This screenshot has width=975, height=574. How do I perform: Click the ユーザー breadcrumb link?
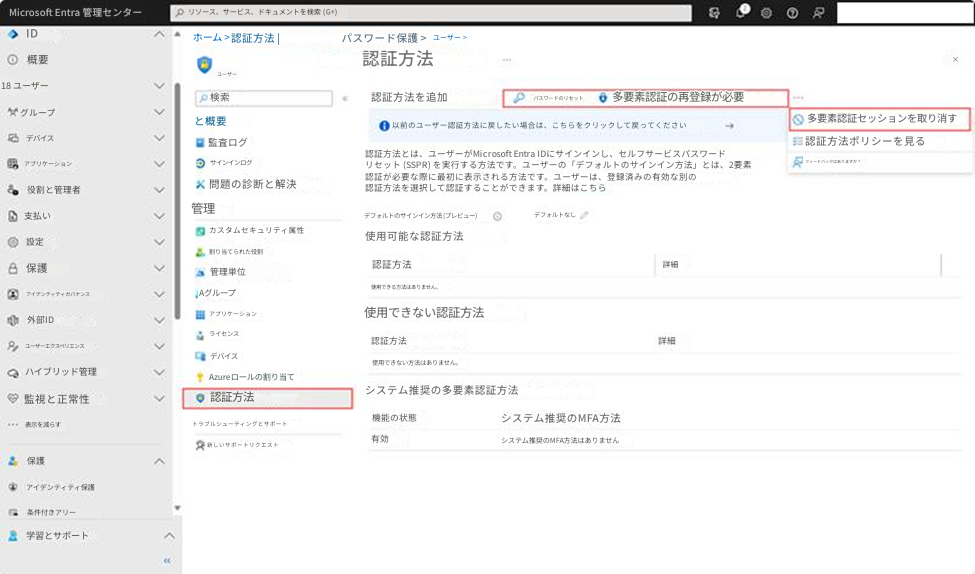pyautogui.click(x=446, y=38)
